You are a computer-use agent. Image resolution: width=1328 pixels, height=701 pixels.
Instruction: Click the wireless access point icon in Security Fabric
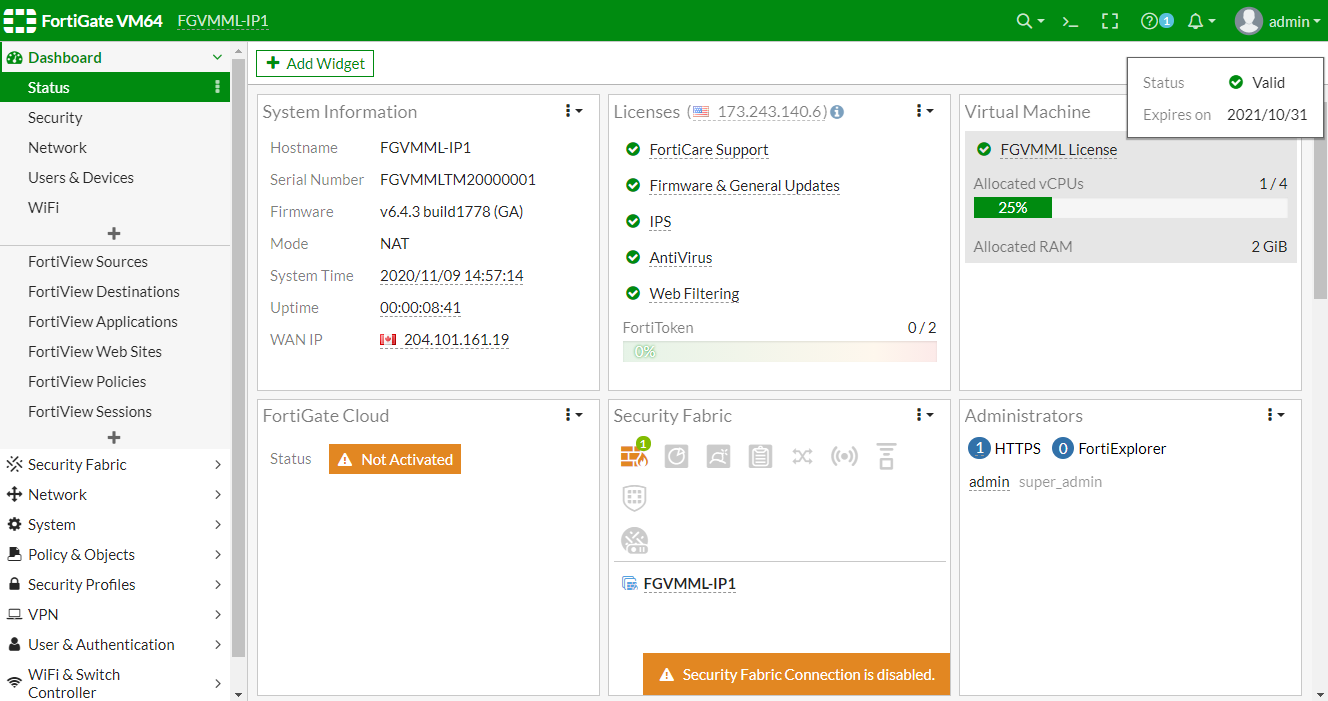click(844, 456)
